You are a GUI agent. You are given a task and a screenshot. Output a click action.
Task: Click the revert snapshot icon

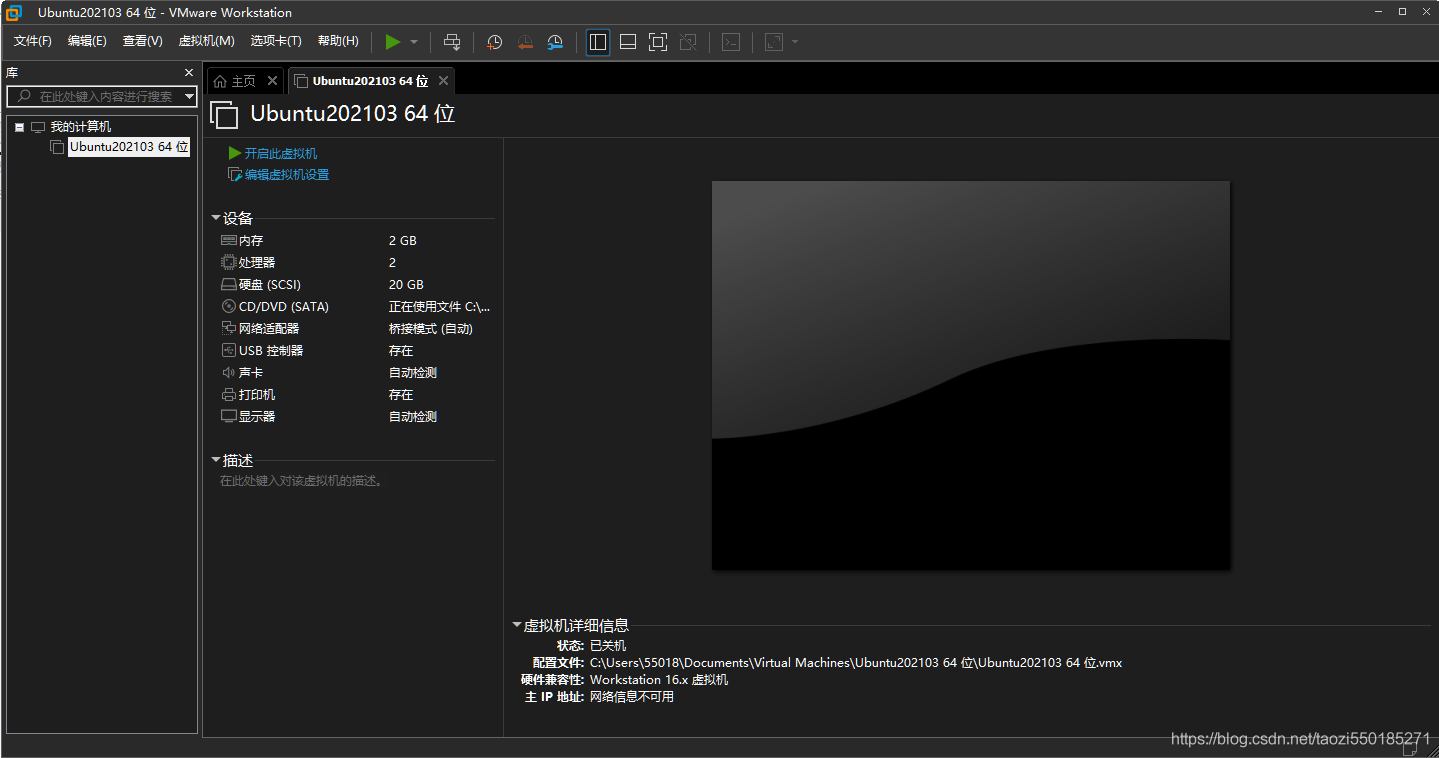click(x=524, y=42)
